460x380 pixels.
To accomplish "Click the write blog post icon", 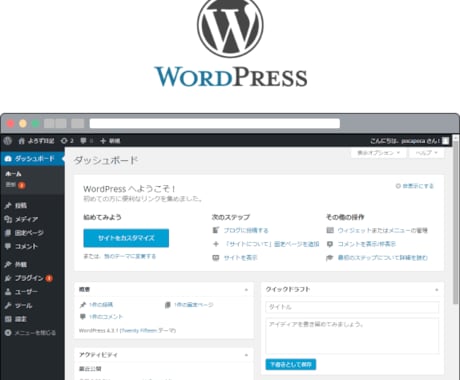I will click(x=216, y=230).
